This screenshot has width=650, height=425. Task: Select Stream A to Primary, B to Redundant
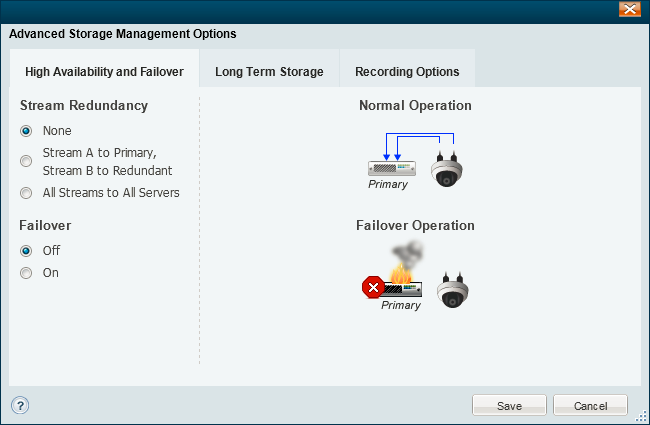point(26,161)
